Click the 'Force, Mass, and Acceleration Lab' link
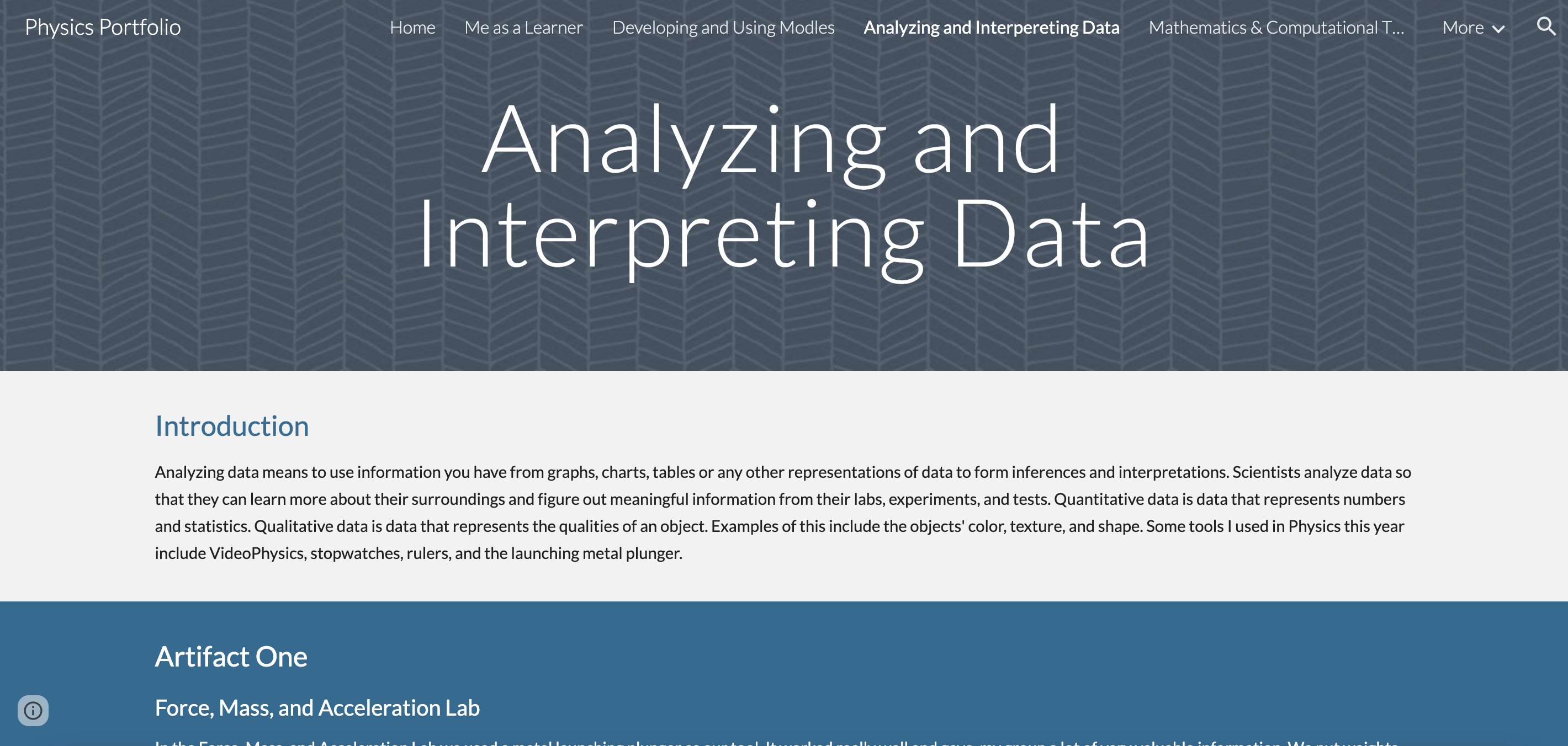This screenshot has width=1568, height=746. point(317,707)
